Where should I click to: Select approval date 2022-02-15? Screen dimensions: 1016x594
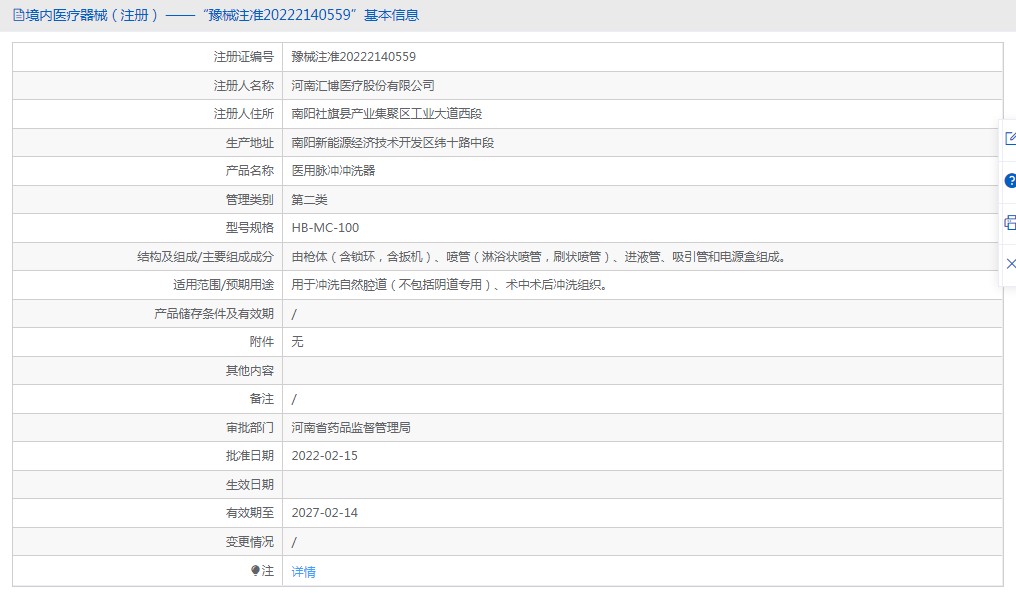tap(325, 456)
